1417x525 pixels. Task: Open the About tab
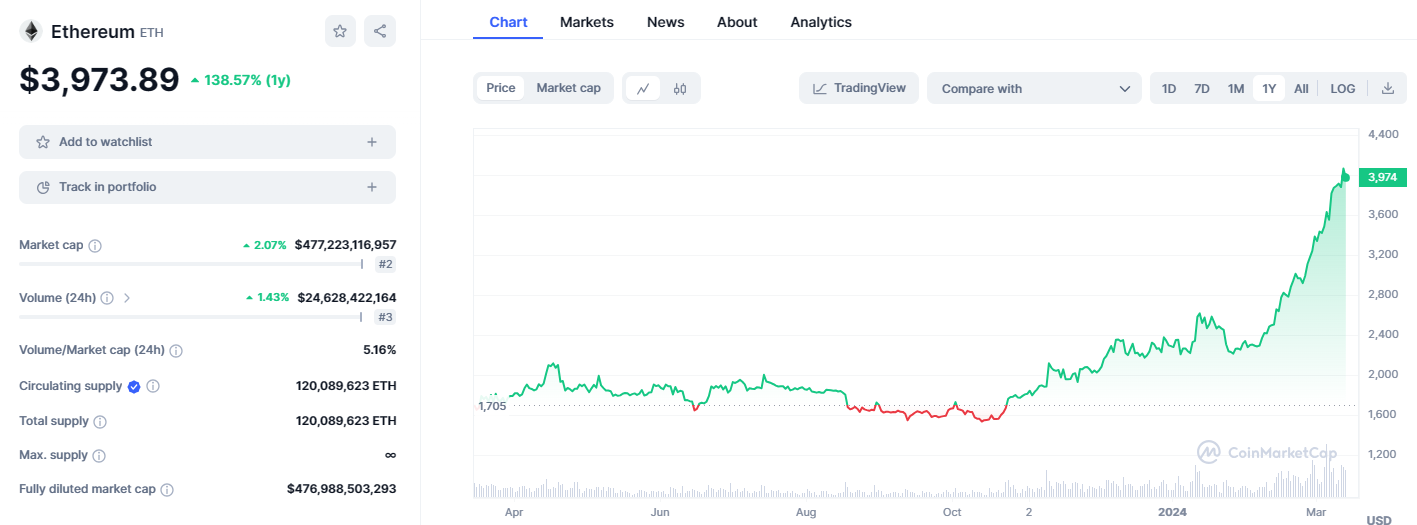737,22
